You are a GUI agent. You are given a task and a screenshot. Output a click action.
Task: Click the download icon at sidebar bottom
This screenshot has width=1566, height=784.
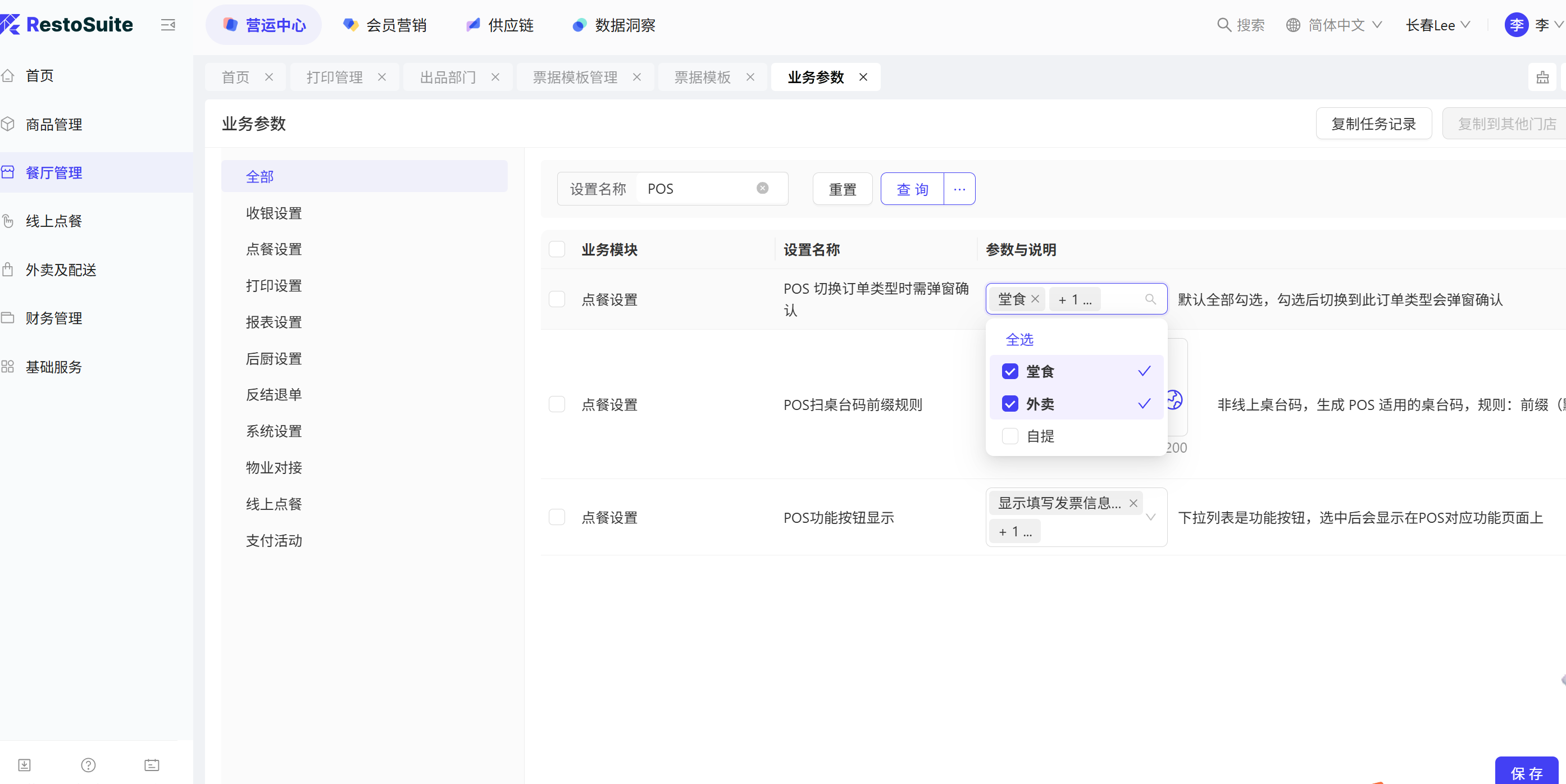(x=24, y=764)
